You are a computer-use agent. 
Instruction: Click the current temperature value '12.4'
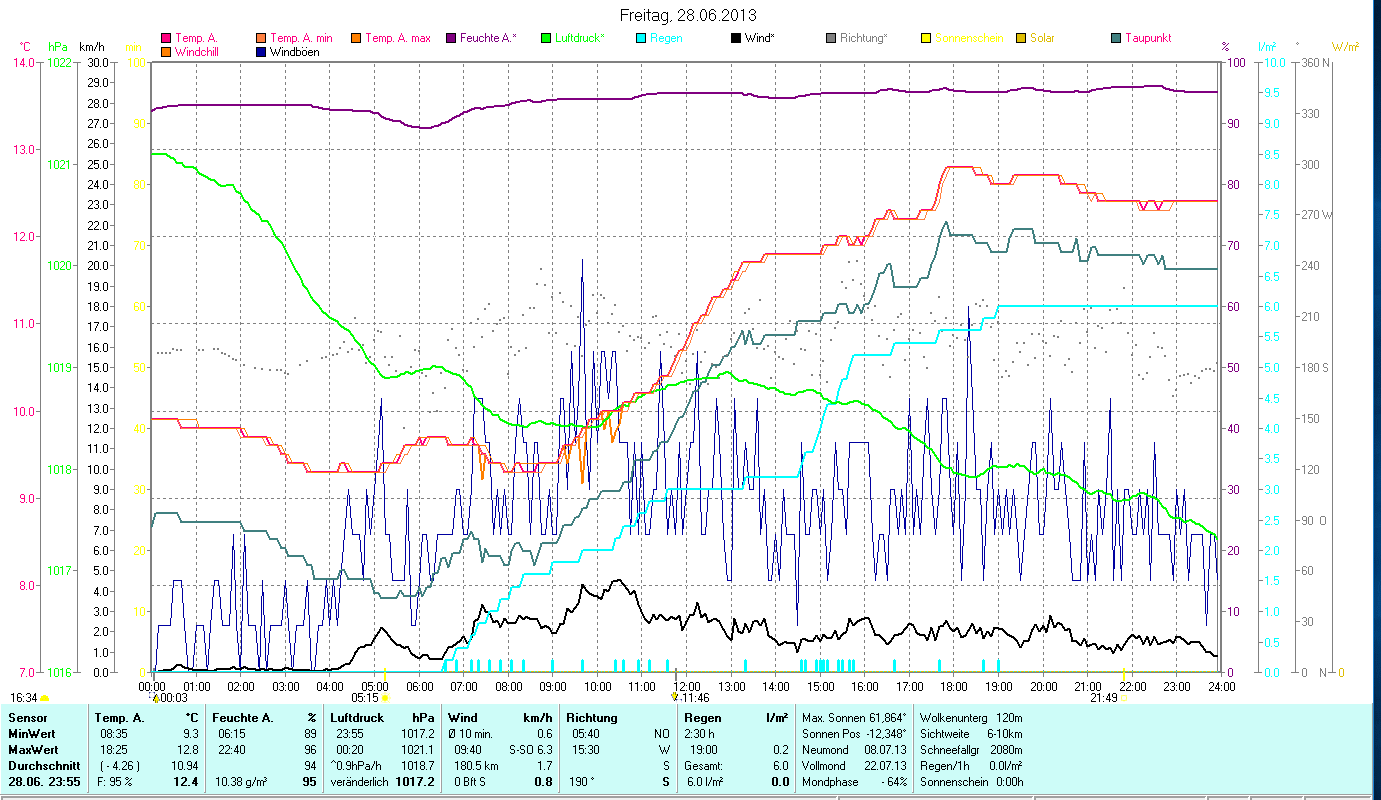tap(184, 782)
